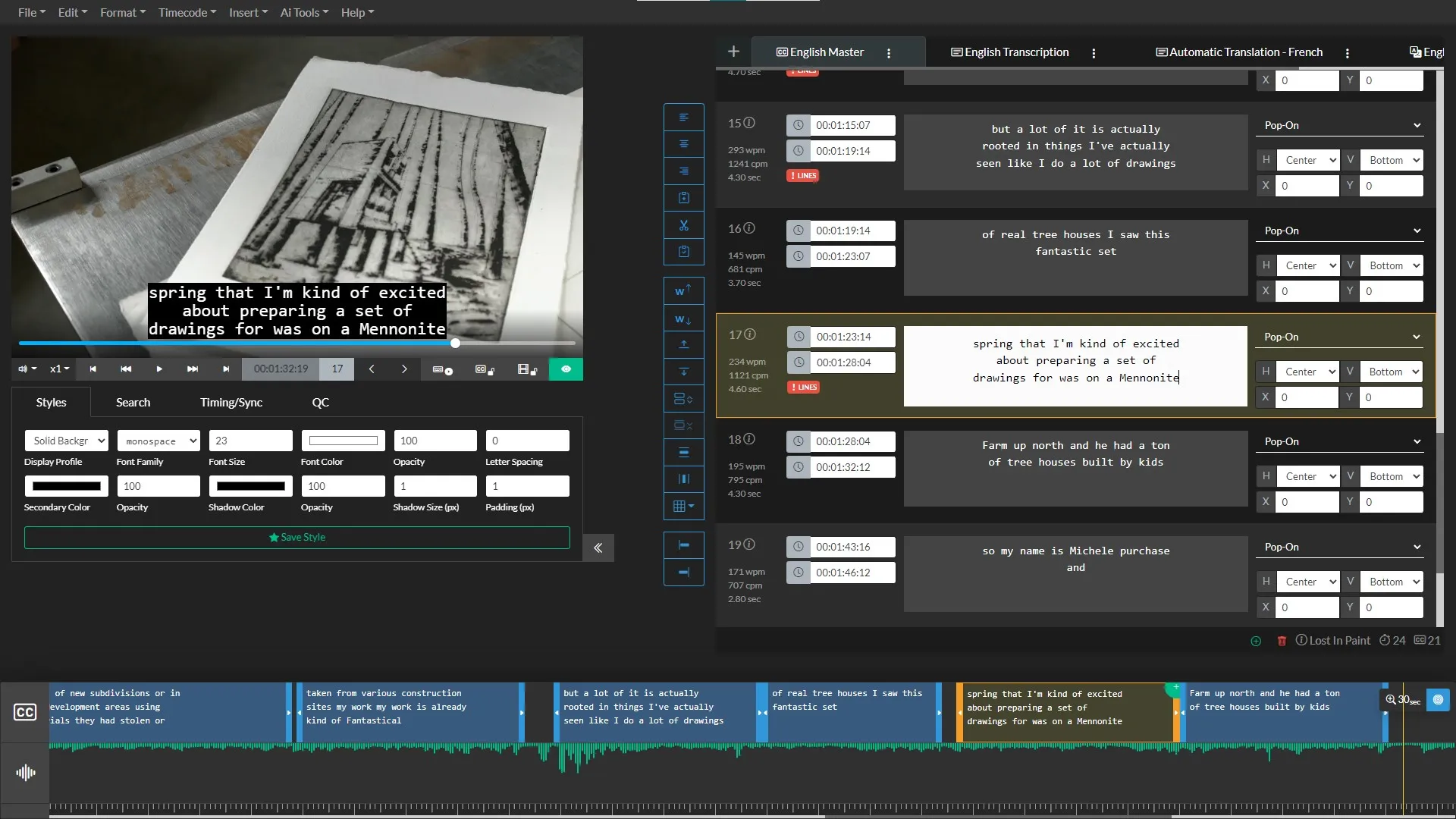The image size is (1456, 819).
Task: Select the center text alignment icon
Action: point(683,144)
